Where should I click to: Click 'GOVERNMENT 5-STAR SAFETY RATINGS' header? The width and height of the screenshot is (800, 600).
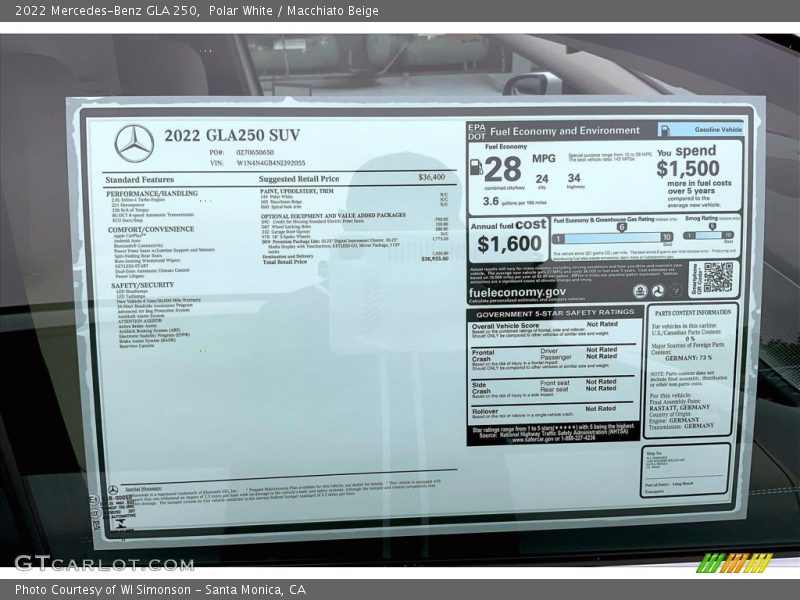(555, 313)
